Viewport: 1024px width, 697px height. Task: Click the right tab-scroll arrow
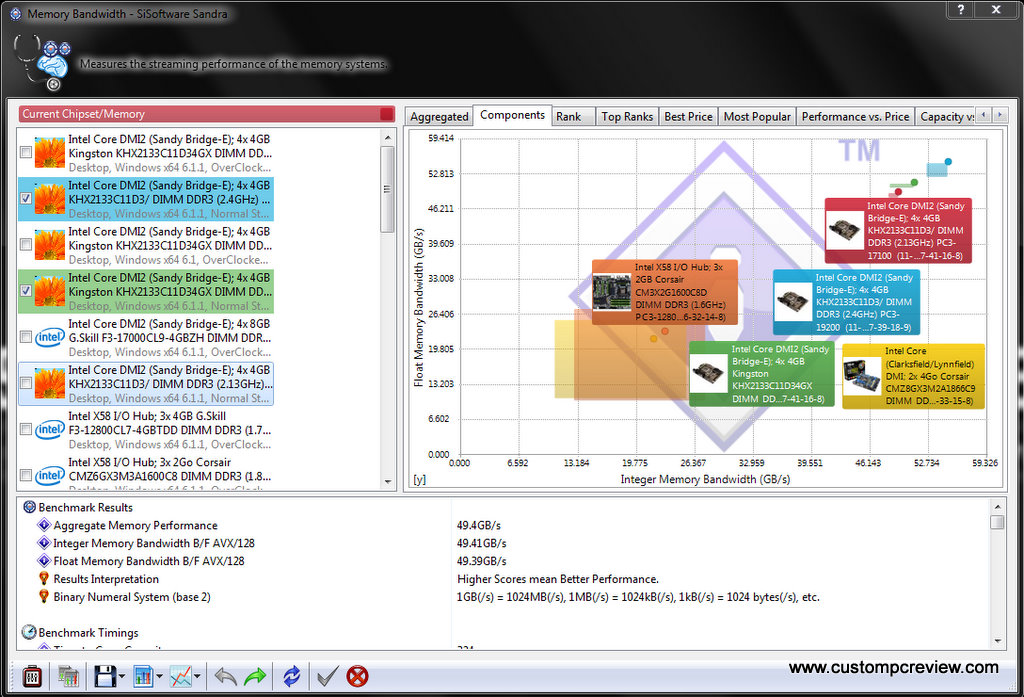click(1000, 115)
